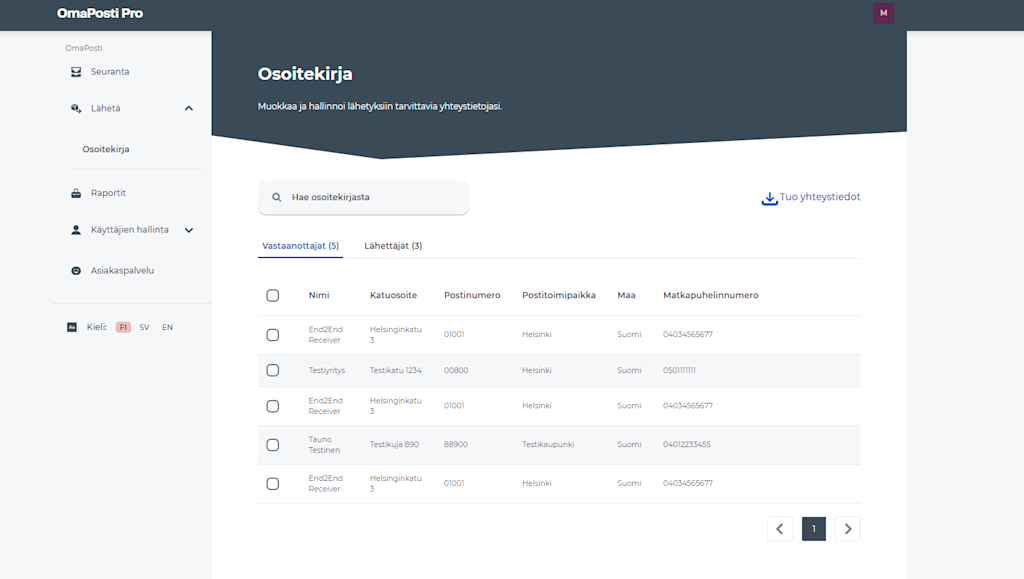
Task: Switch to the Lähettäjät (3) tab
Action: pyautogui.click(x=393, y=245)
